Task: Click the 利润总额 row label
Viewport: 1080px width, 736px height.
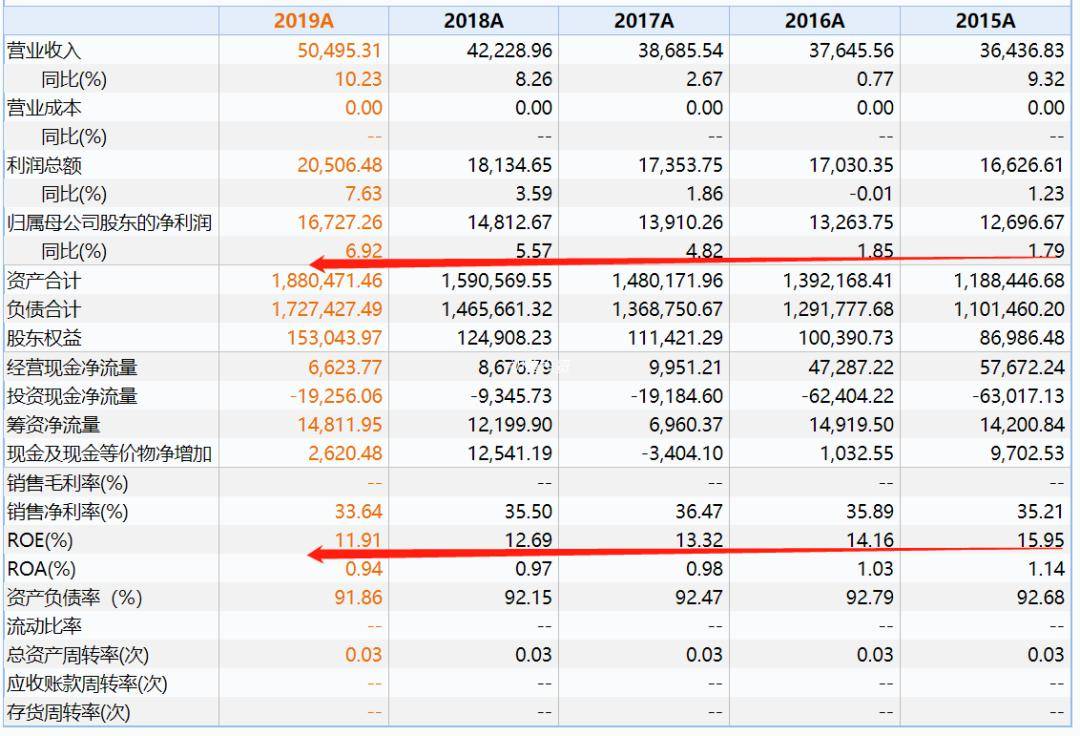Action: (x=44, y=165)
